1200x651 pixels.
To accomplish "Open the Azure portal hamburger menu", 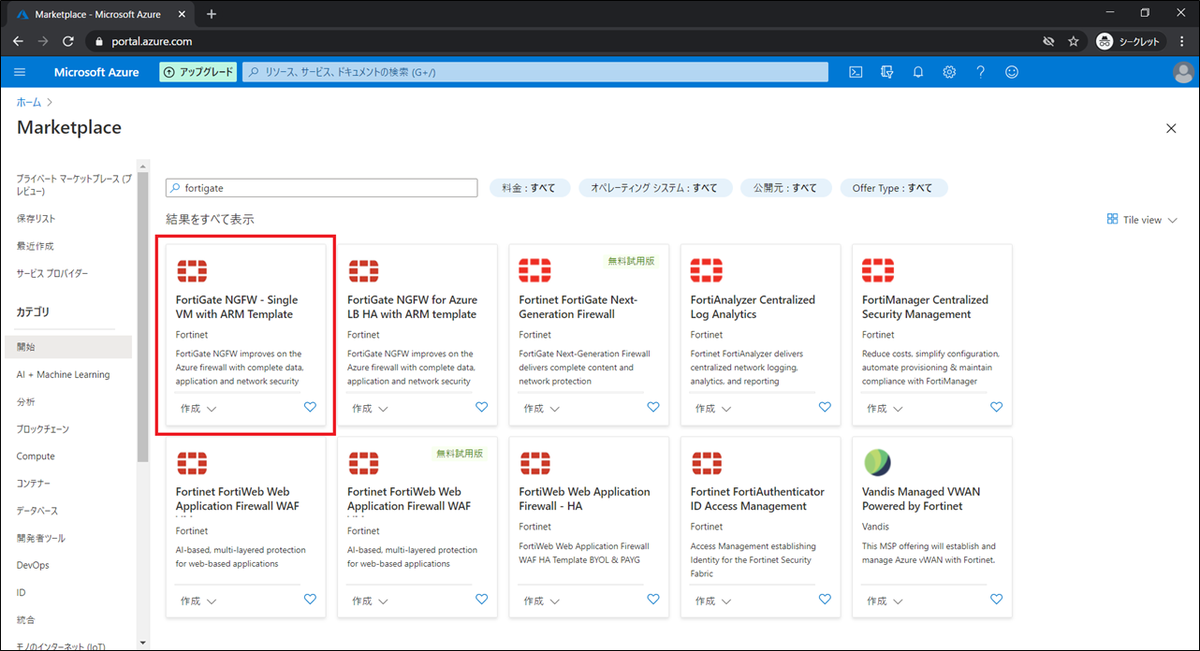I will coord(20,72).
